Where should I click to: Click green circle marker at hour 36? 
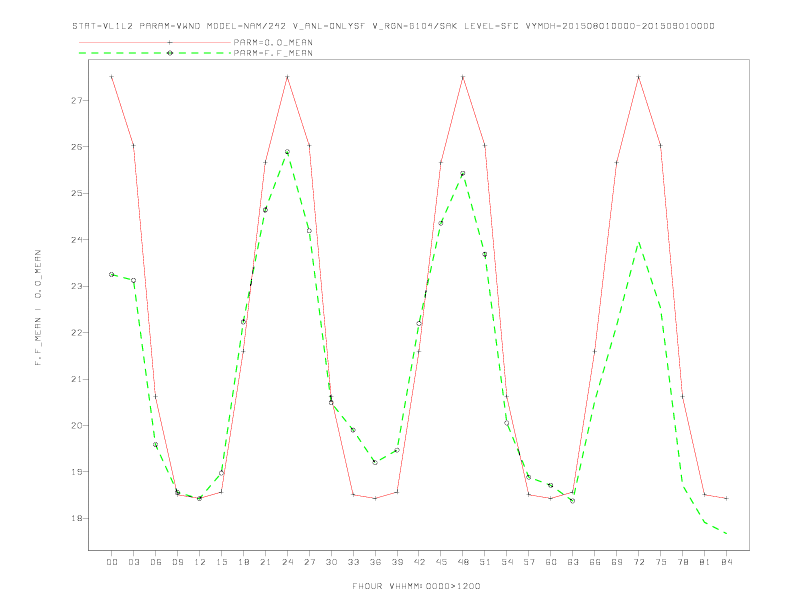(375, 463)
